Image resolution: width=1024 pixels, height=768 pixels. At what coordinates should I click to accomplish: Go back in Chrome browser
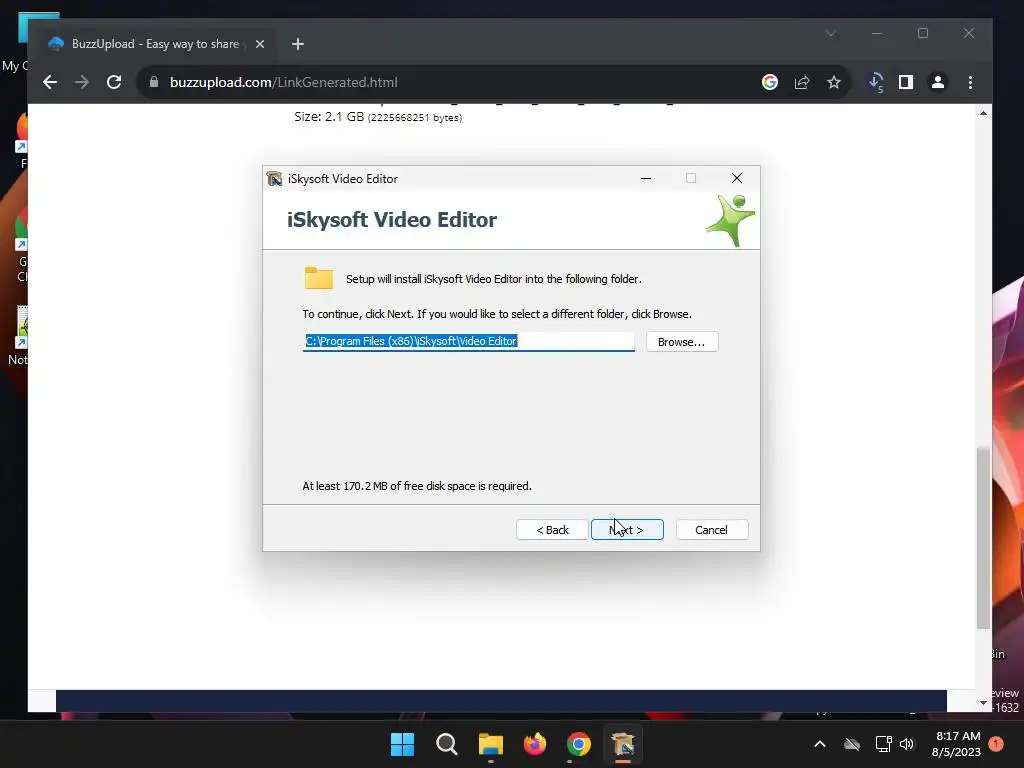[x=50, y=82]
